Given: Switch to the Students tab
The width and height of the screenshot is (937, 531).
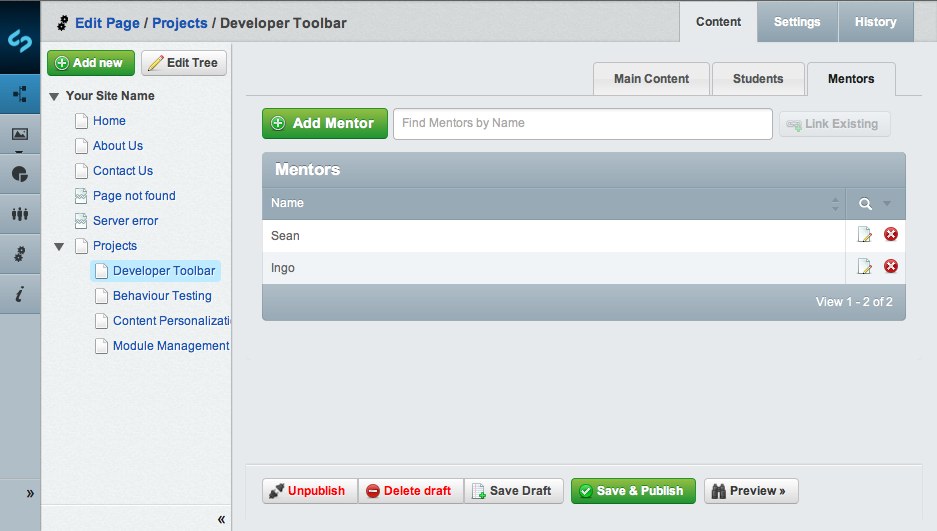Looking at the screenshot, I should 758,79.
